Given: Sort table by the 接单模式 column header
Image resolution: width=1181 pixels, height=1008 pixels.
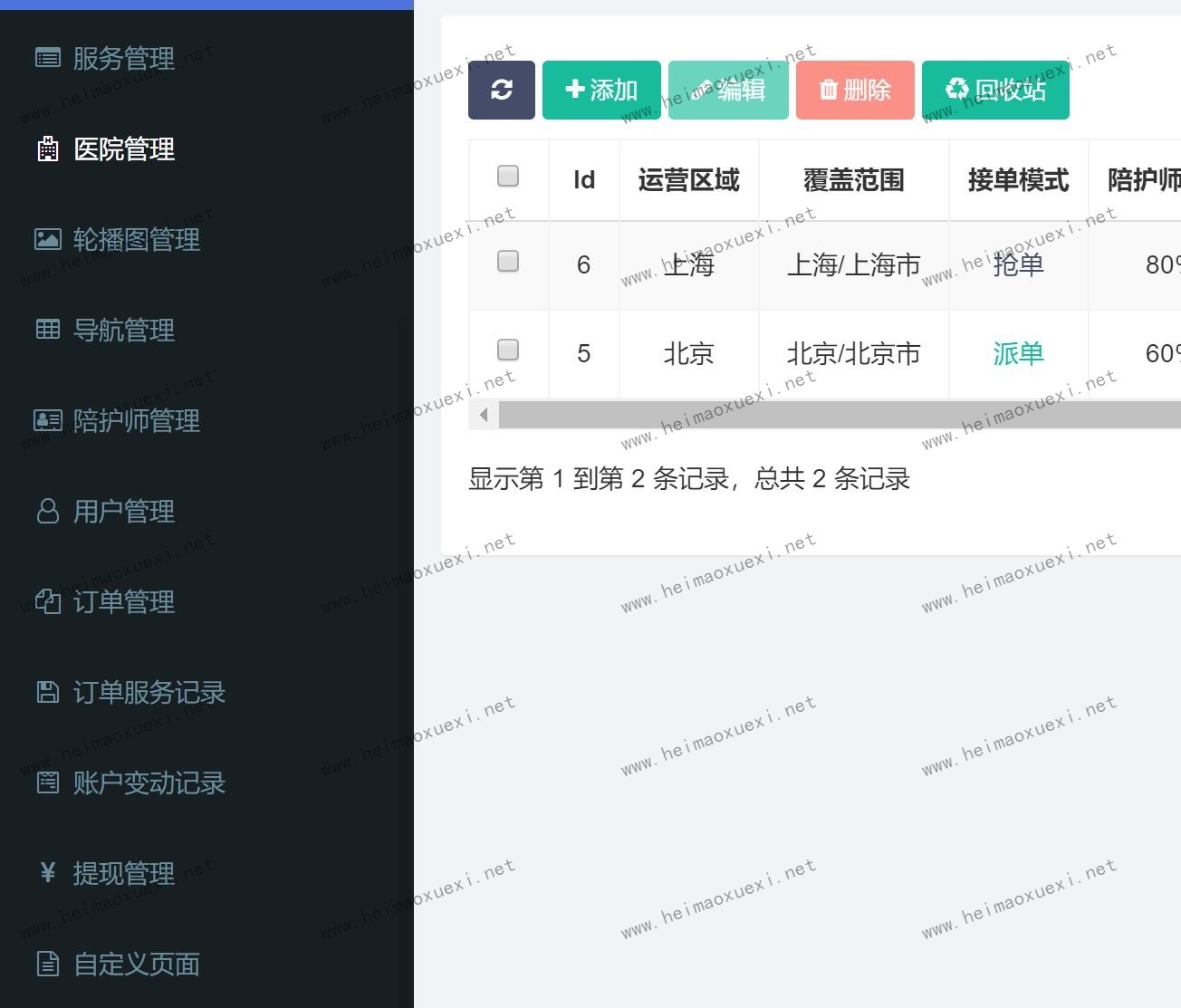Looking at the screenshot, I should pos(1018,180).
